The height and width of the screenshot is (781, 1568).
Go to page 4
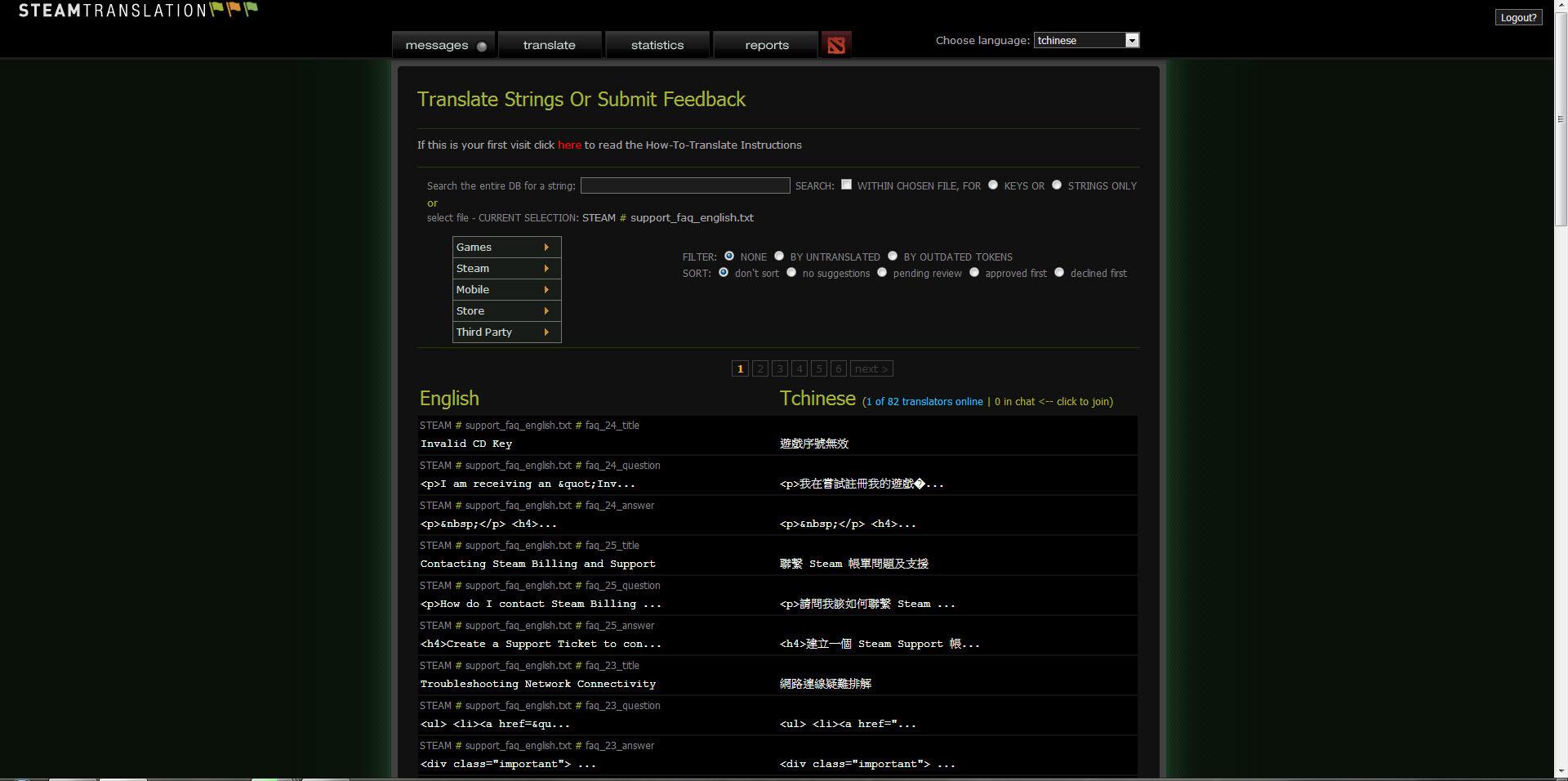800,368
